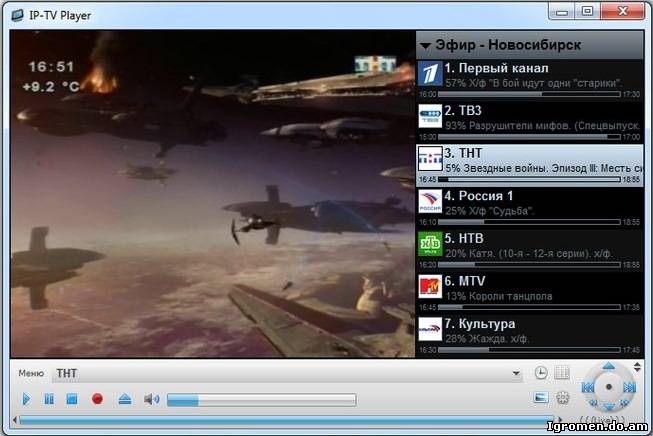Click the ТНТ channel logo in list
Screen dimensions: 653x436
pyautogui.click(x=430, y=159)
